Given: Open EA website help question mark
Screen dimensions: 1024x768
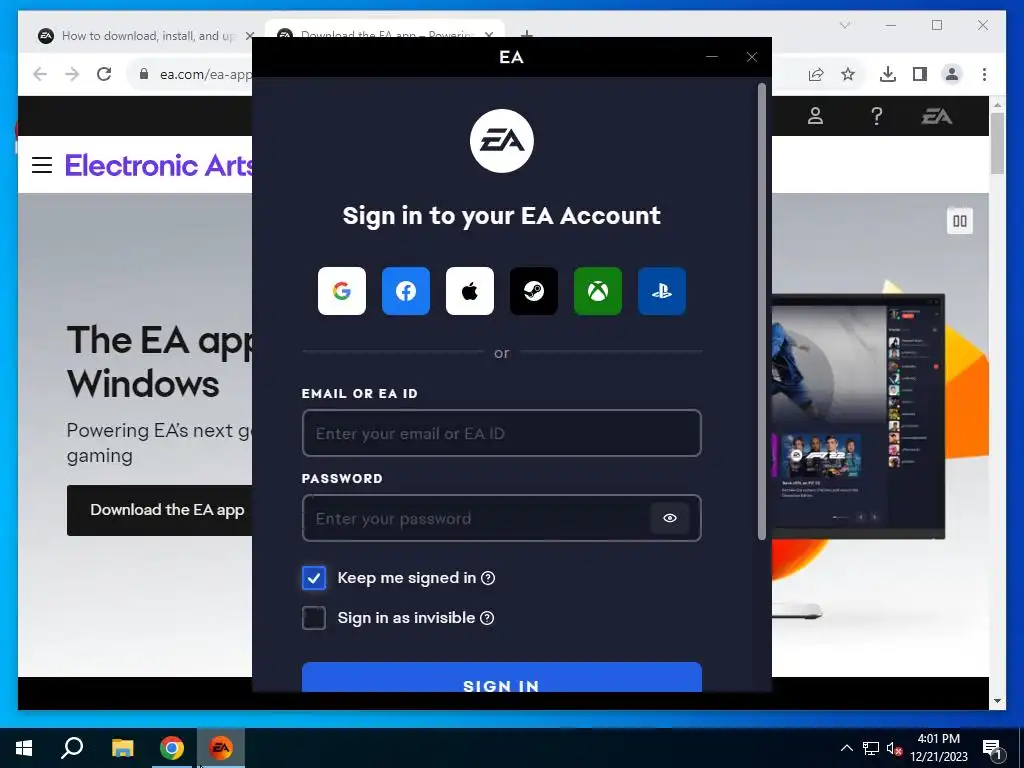Looking at the screenshot, I should tap(876, 116).
